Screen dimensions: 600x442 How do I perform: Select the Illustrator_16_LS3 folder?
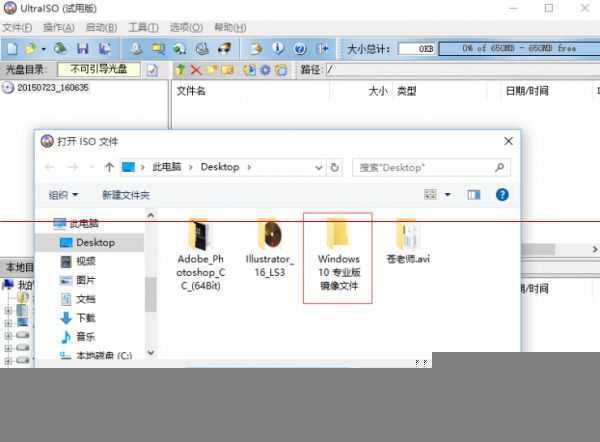[x=270, y=248]
